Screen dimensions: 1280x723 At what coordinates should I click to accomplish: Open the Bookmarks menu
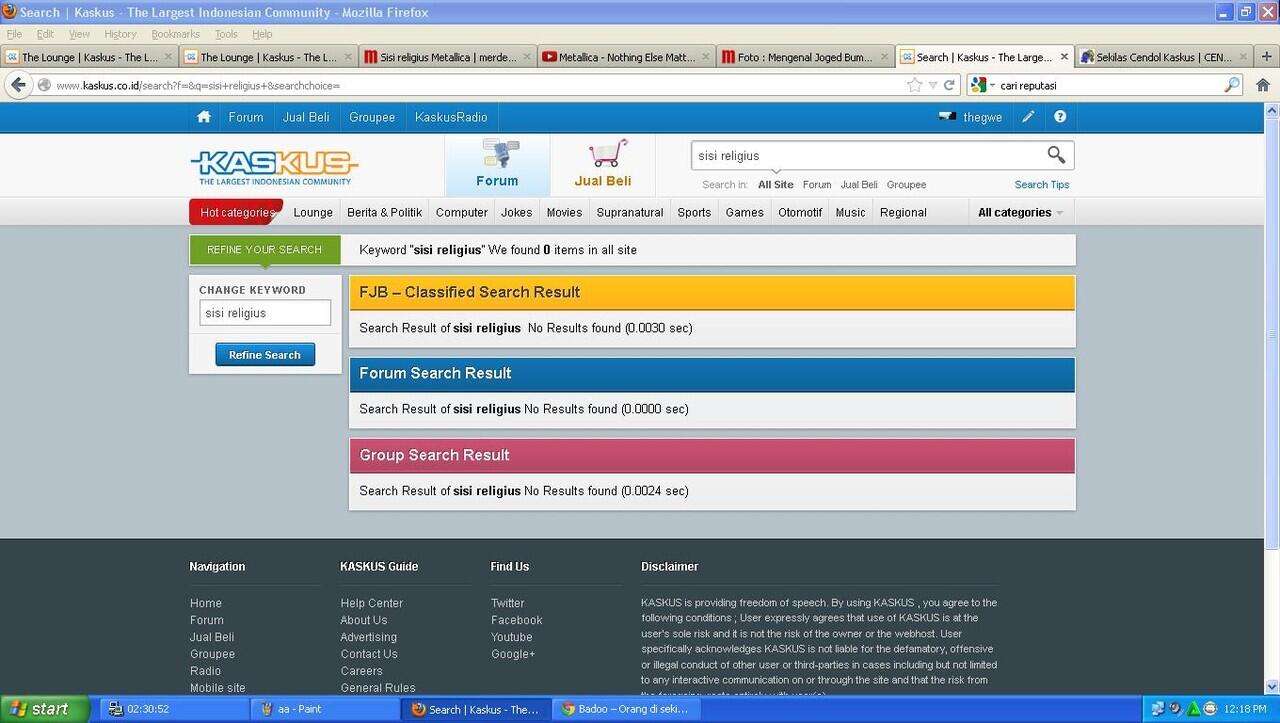tap(175, 34)
